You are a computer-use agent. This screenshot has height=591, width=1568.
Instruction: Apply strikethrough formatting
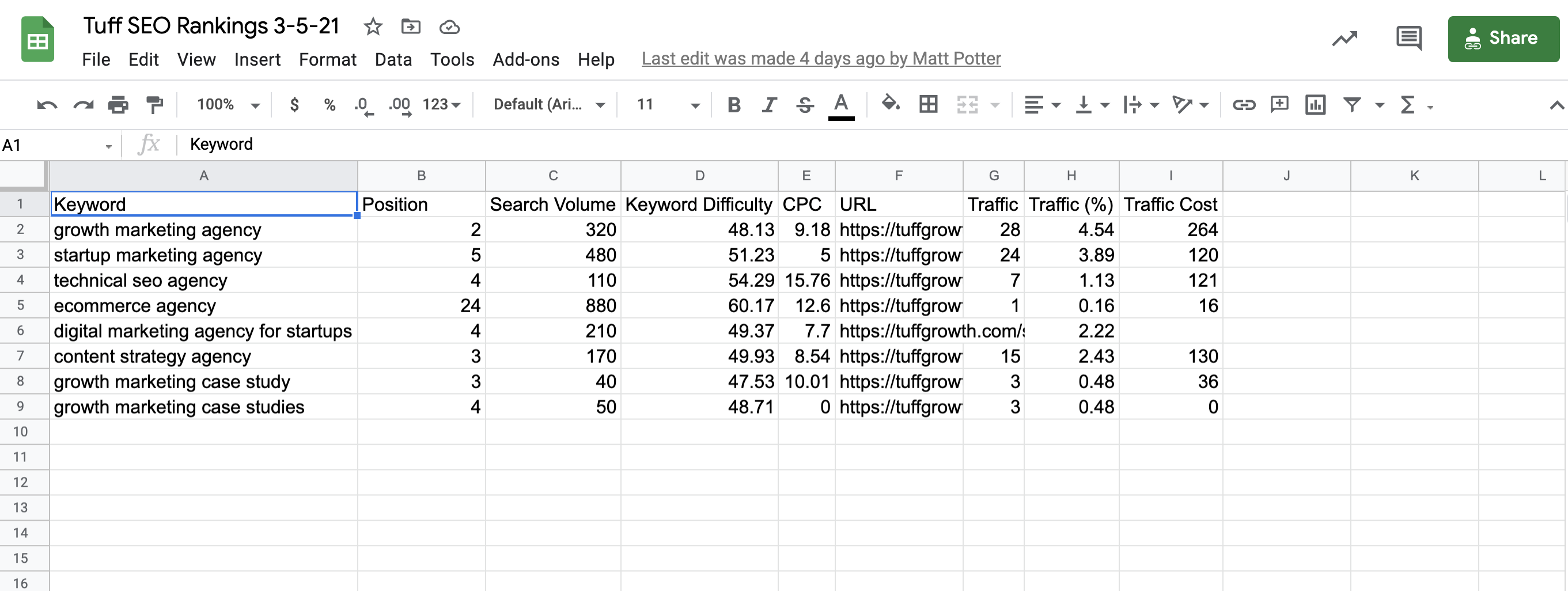805,104
